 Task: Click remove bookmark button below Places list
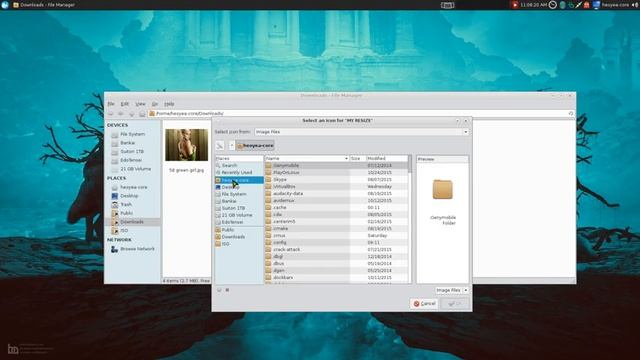227,290
